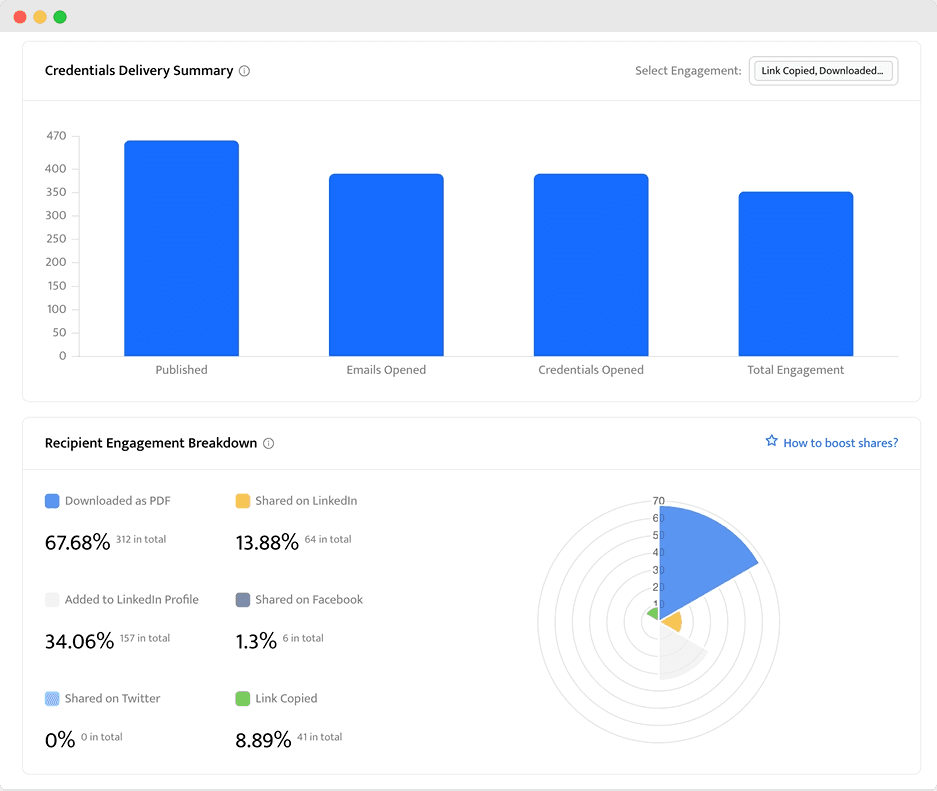Click the Shared on Facebook legend label
The height and width of the screenshot is (791, 937).
pyautogui.click(x=309, y=600)
